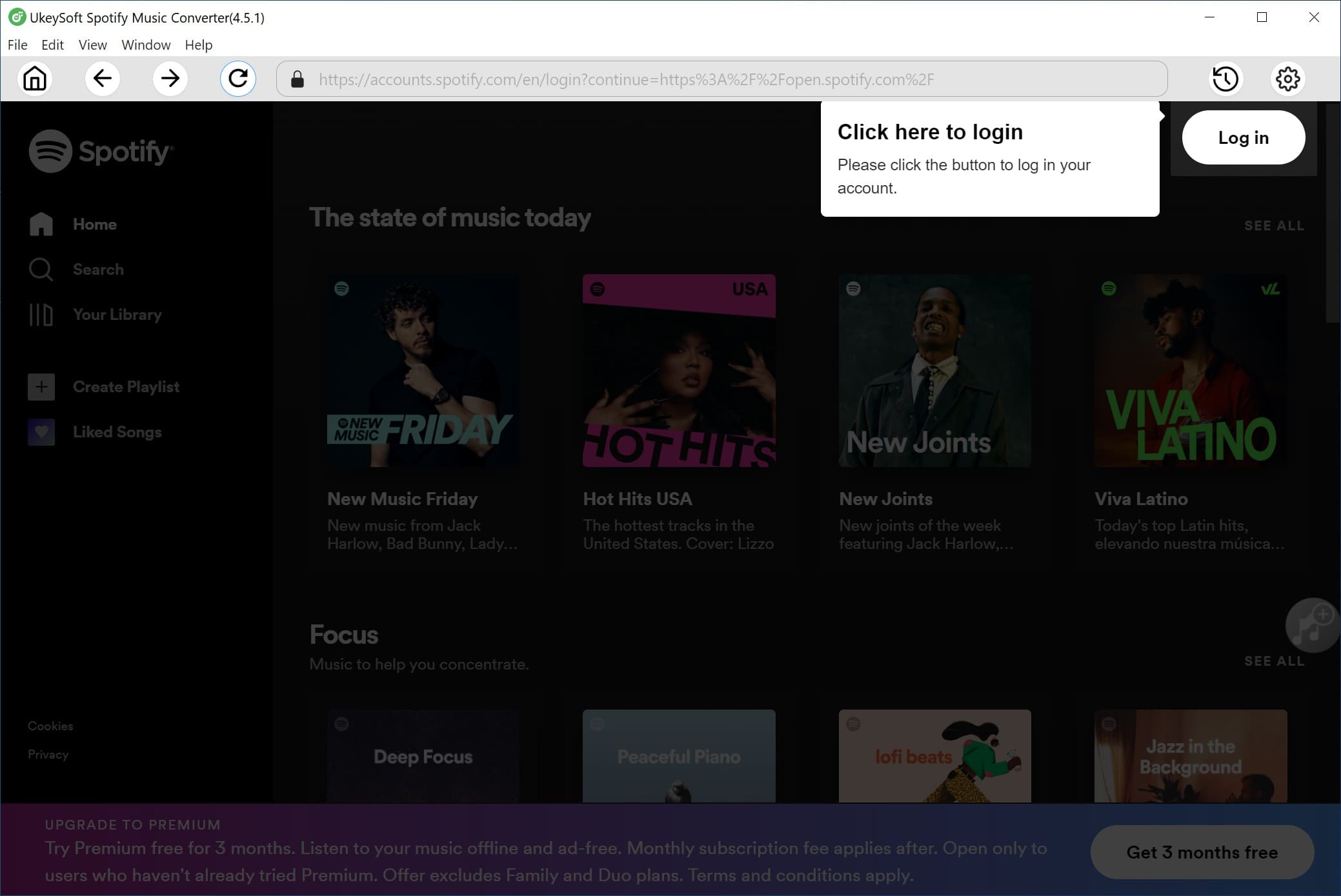The image size is (1341, 896).
Task: Click Upgrade to Premium banner link
Action: pyautogui.click(x=134, y=824)
